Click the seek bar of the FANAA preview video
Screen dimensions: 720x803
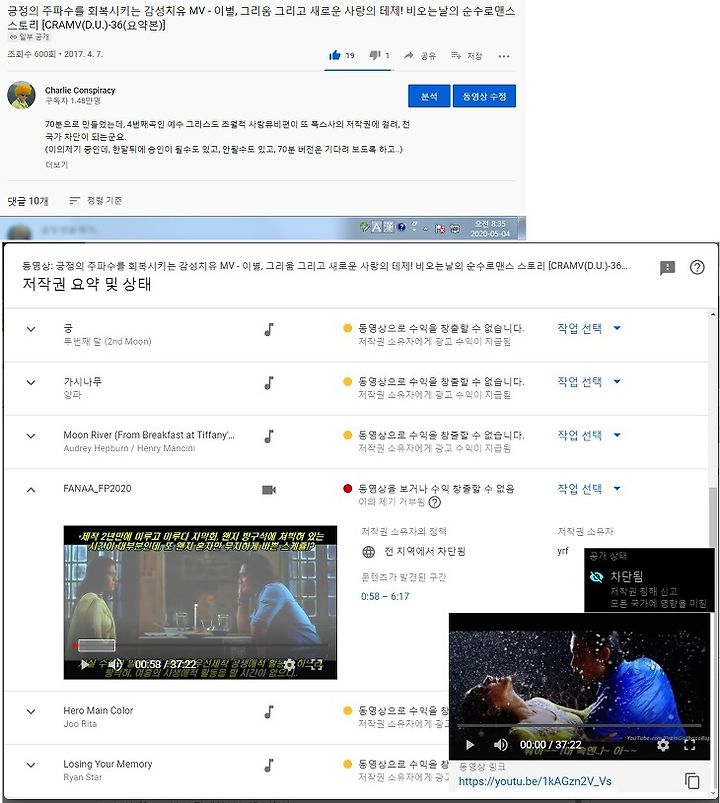(x=200, y=645)
